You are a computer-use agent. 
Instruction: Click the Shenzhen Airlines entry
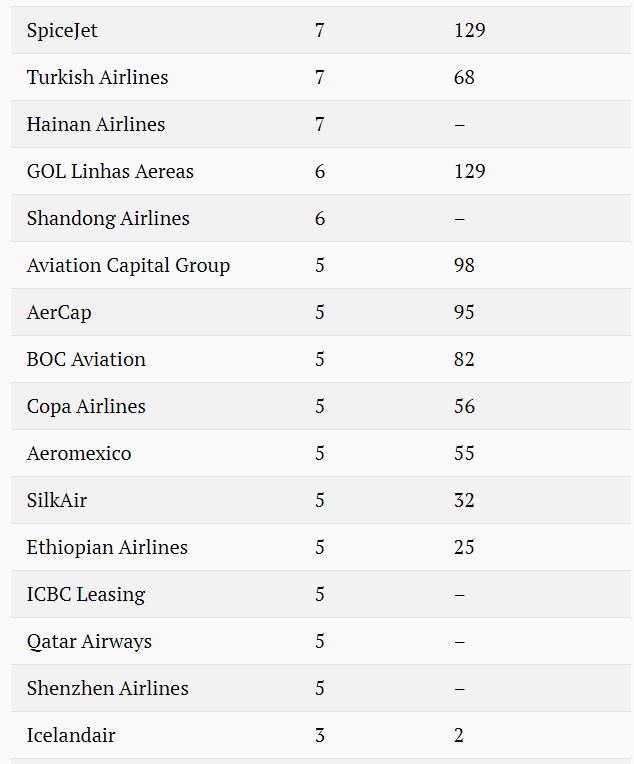click(x=107, y=689)
